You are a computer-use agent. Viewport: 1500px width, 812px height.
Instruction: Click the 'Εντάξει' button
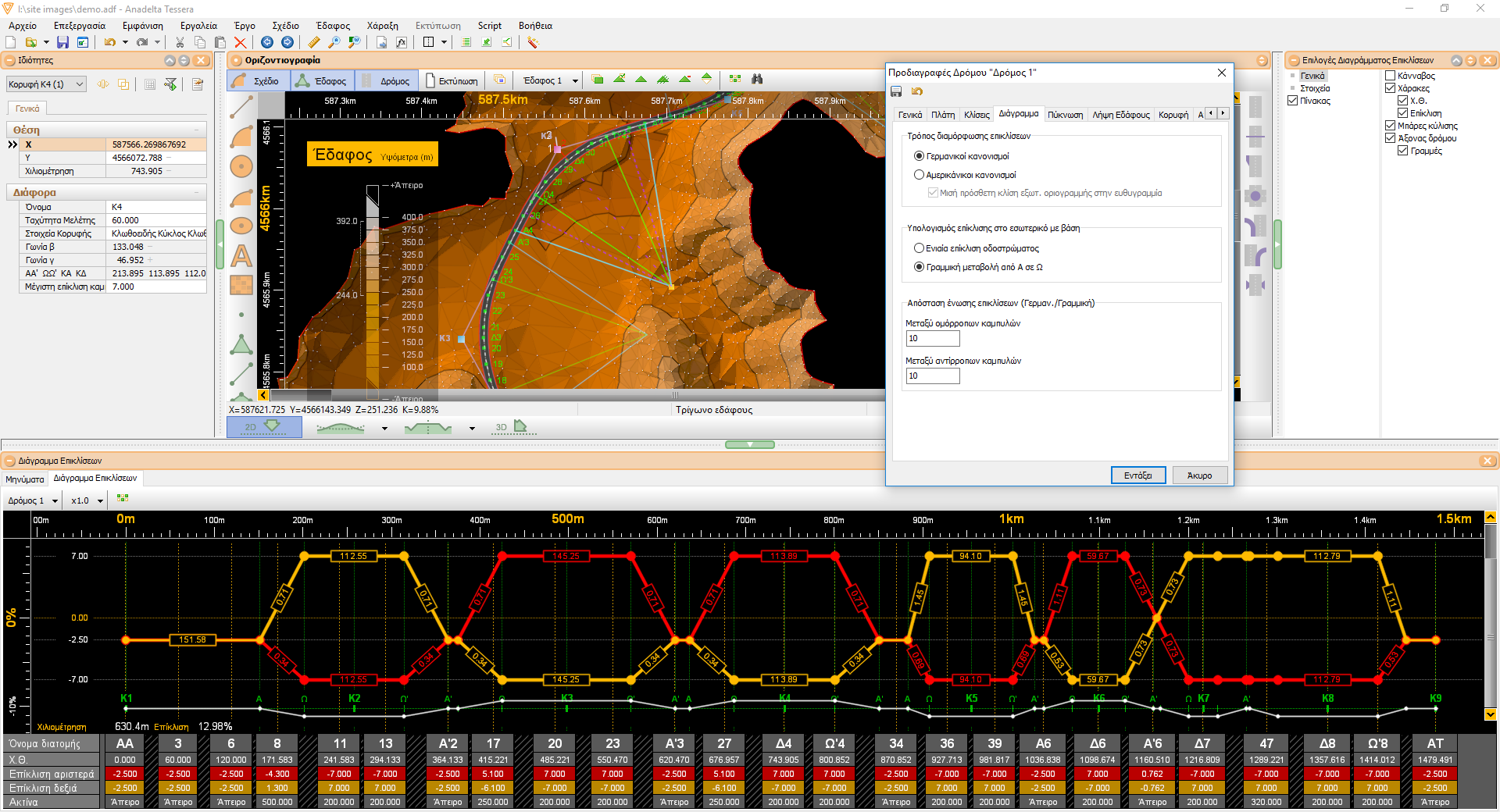1137,475
